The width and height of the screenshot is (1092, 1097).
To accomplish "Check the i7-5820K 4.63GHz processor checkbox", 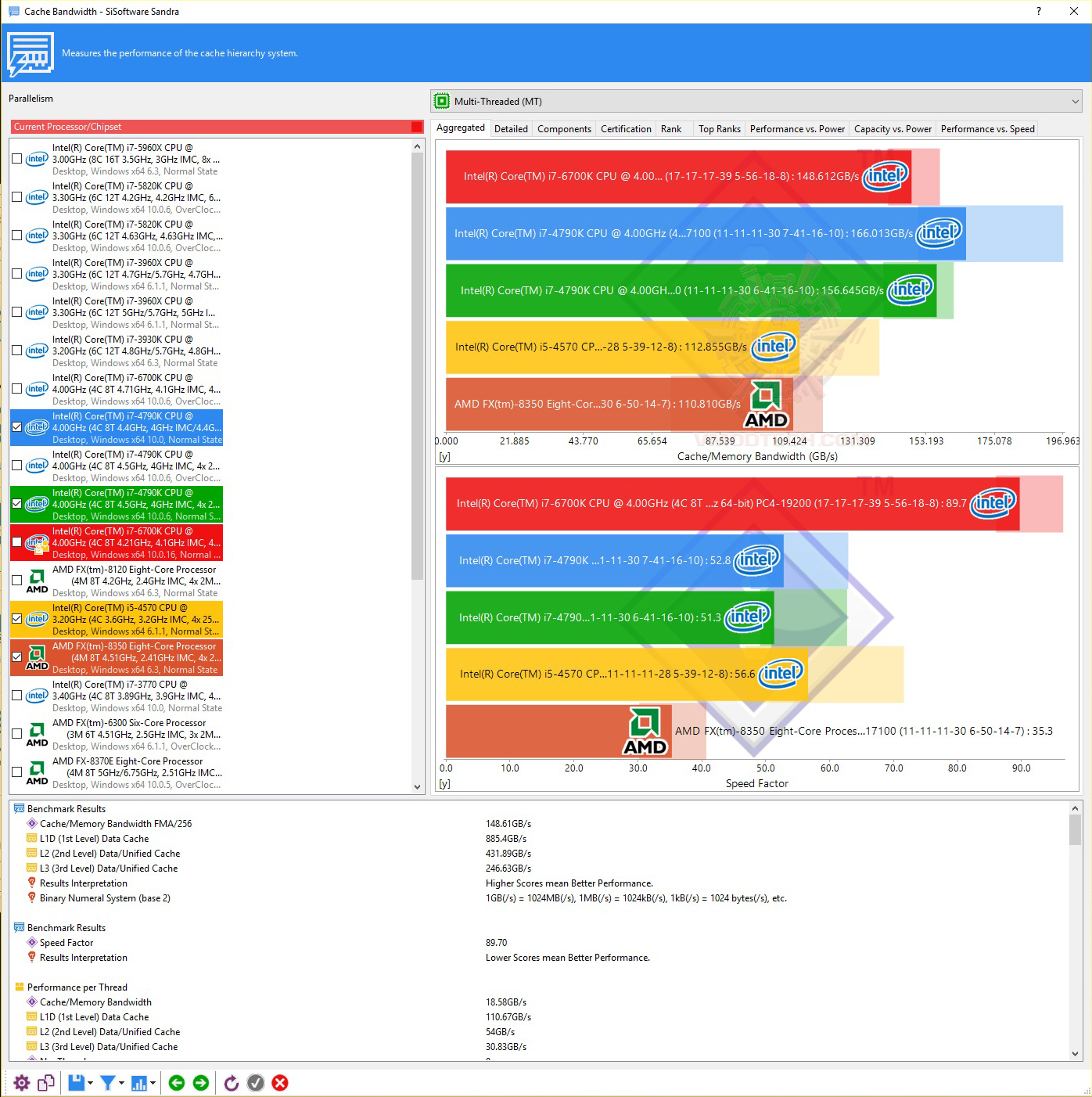I will click(17, 236).
